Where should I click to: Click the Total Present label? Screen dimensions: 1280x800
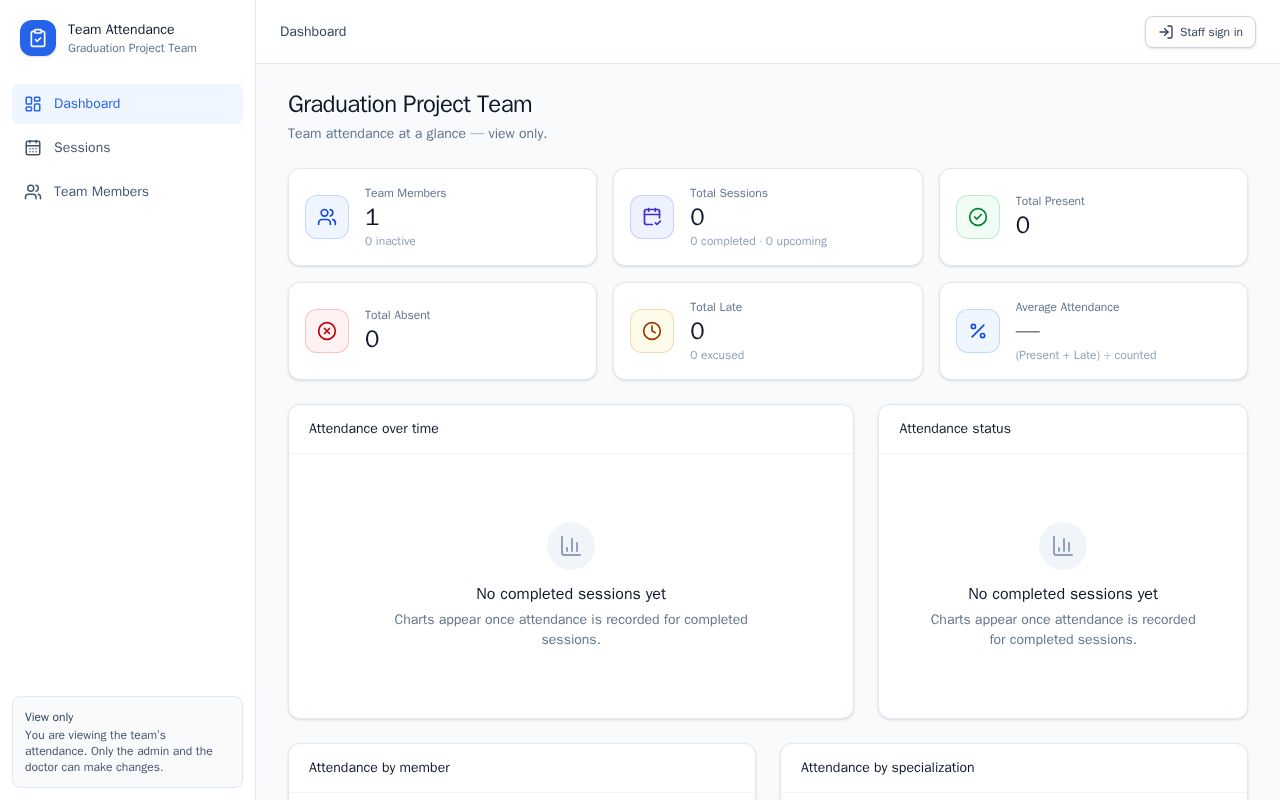tap(1050, 201)
